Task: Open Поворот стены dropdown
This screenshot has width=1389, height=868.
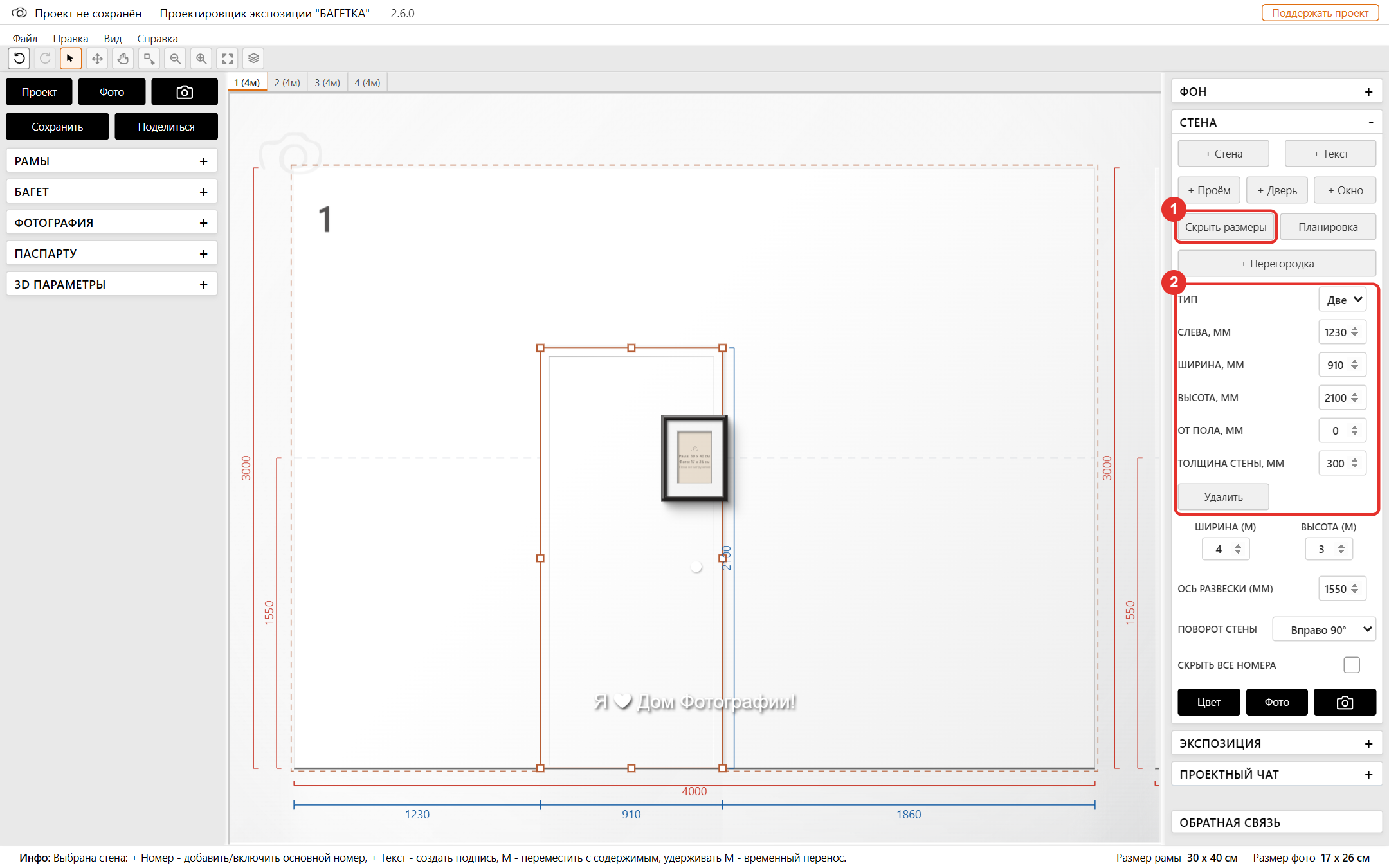Action: coord(1324,629)
